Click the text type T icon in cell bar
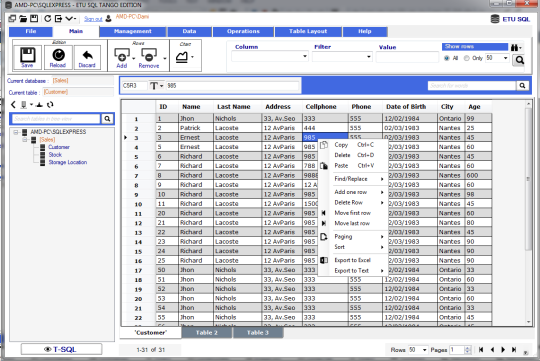The width and height of the screenshot is (540, 361). coord(154,86)
